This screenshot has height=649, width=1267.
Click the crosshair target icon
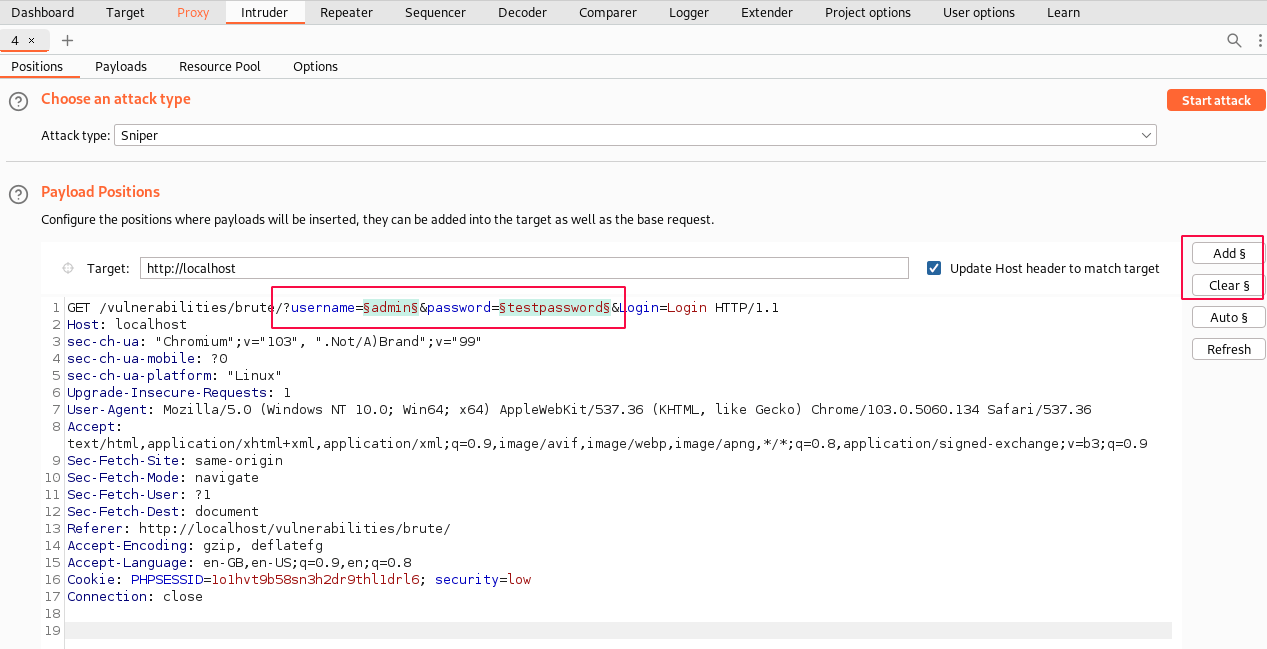point(68,268)
